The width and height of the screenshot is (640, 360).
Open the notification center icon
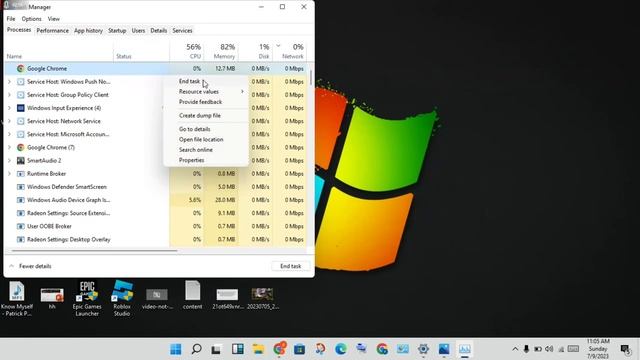tap(625, 349)
